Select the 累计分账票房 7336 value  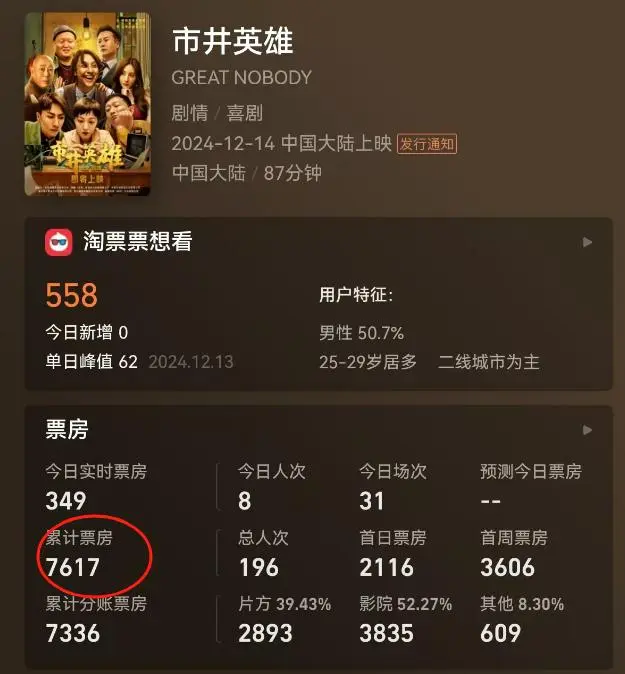click(73, 633)
